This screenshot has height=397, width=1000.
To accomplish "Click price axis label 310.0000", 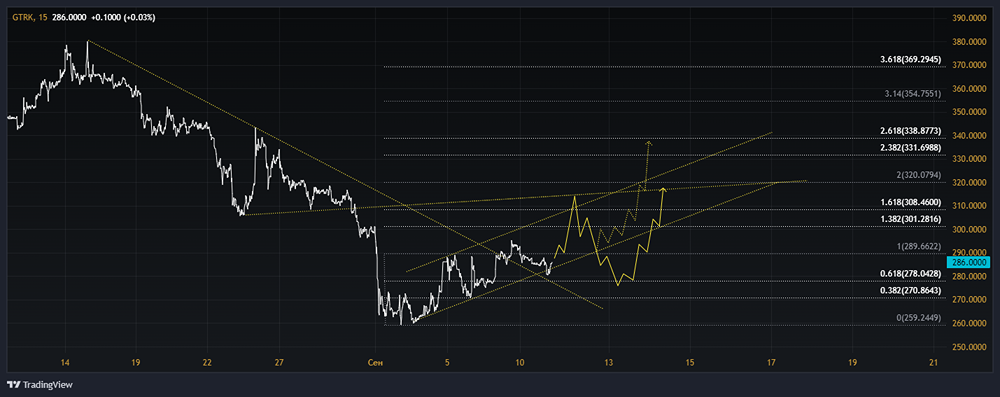I will [969, 206].
